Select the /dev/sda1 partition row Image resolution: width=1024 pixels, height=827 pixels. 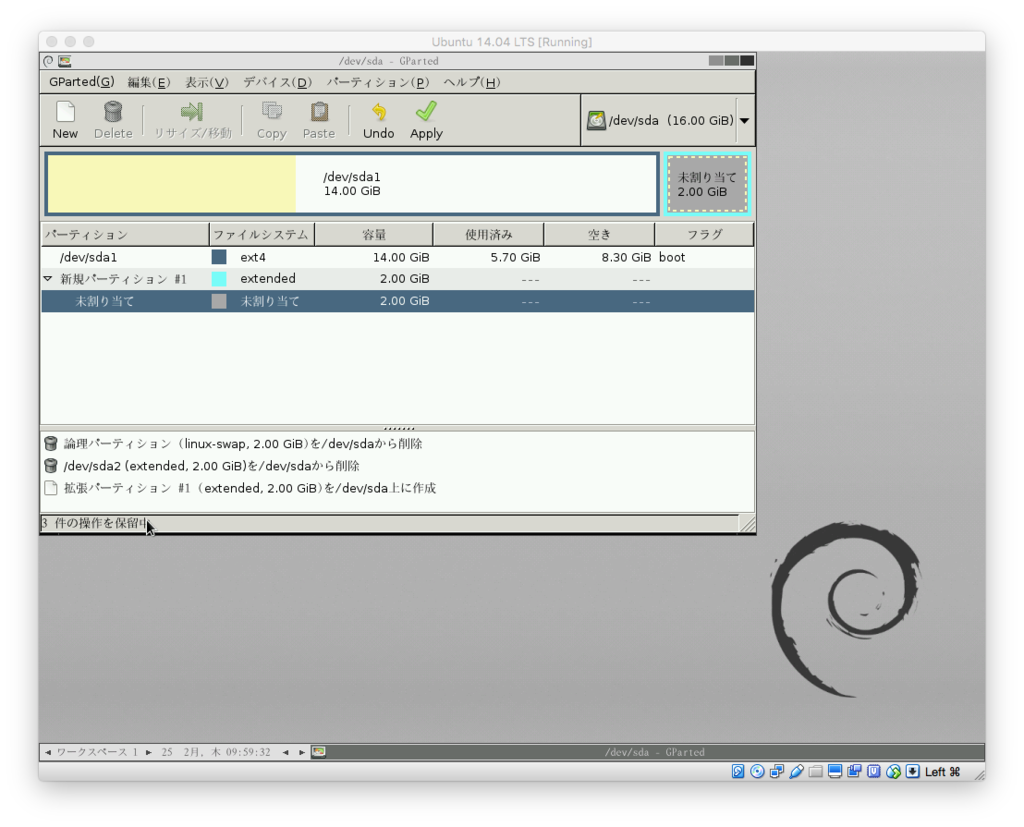398,257
